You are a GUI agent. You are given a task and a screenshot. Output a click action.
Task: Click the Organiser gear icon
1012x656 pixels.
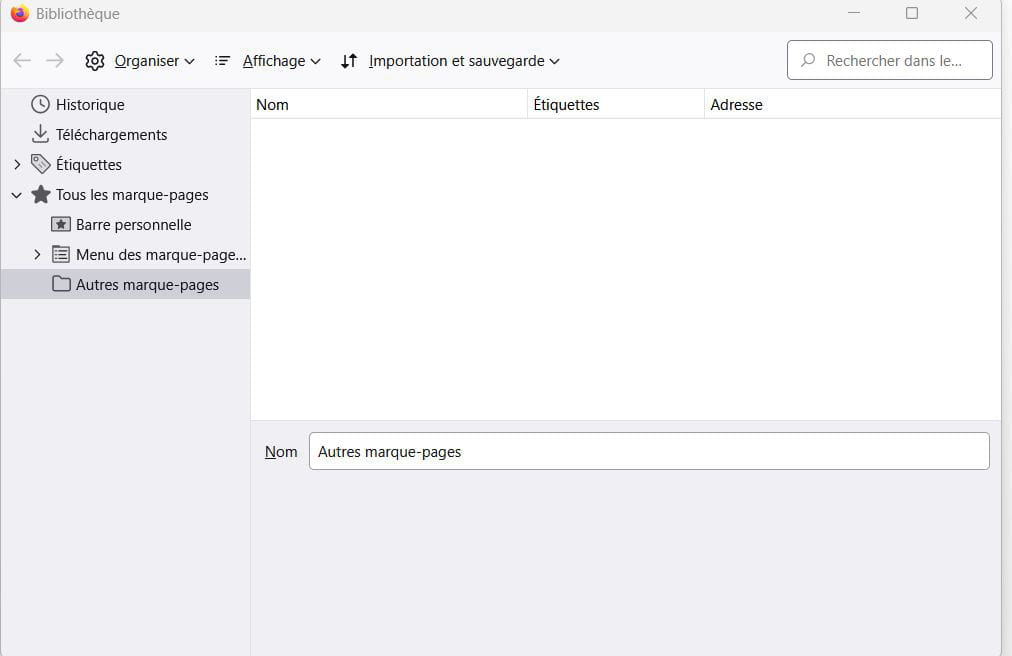click(x=95, y=61)
